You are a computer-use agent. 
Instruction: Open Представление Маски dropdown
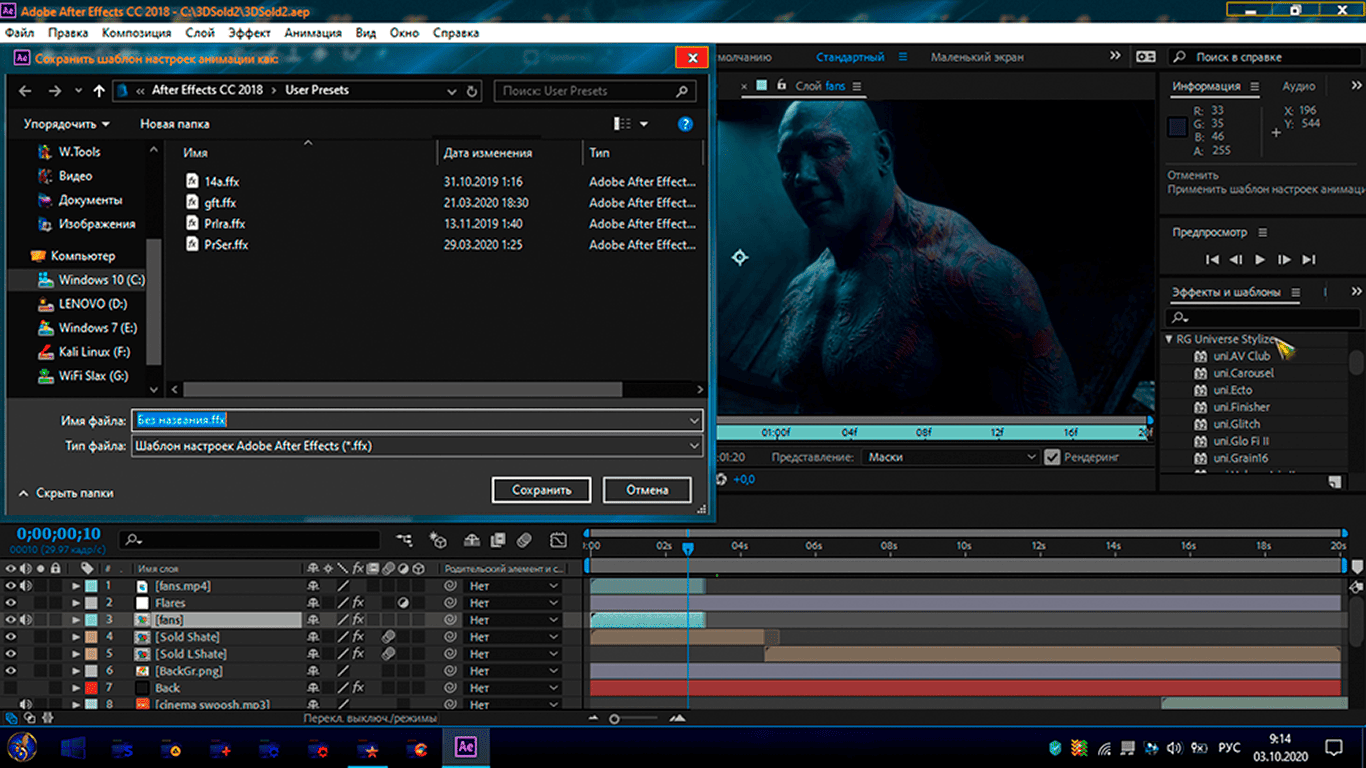click(951, 457)
